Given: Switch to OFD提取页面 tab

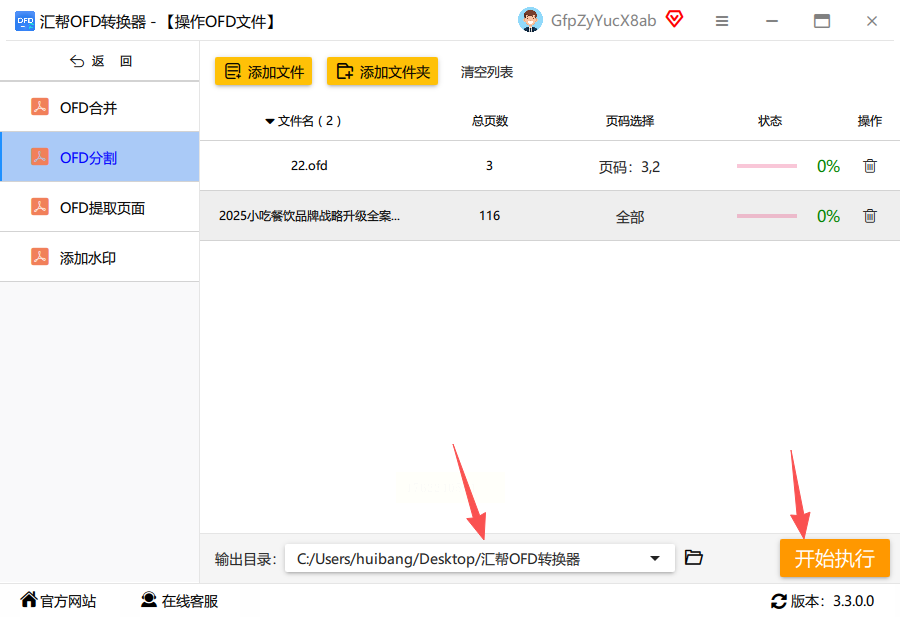Looking at the screenshot, I should tap(100, 207).
